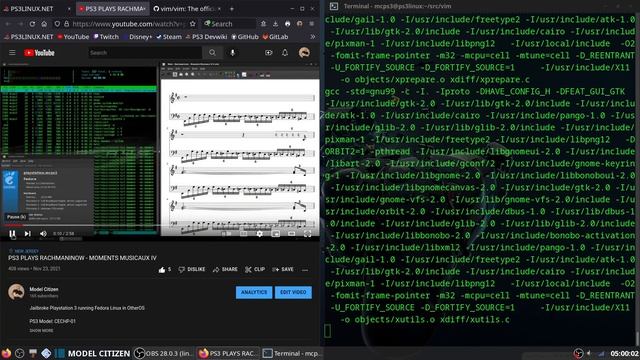The height and width of the screenshot is (360, 640).
Task: Open the browser downloads panel
Action: [276, 24]
